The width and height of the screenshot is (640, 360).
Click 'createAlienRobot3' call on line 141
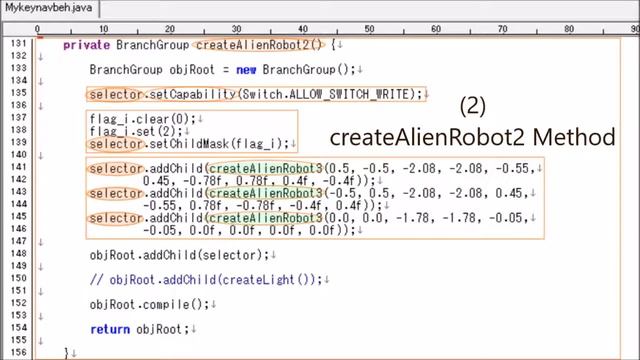(266, 169)
